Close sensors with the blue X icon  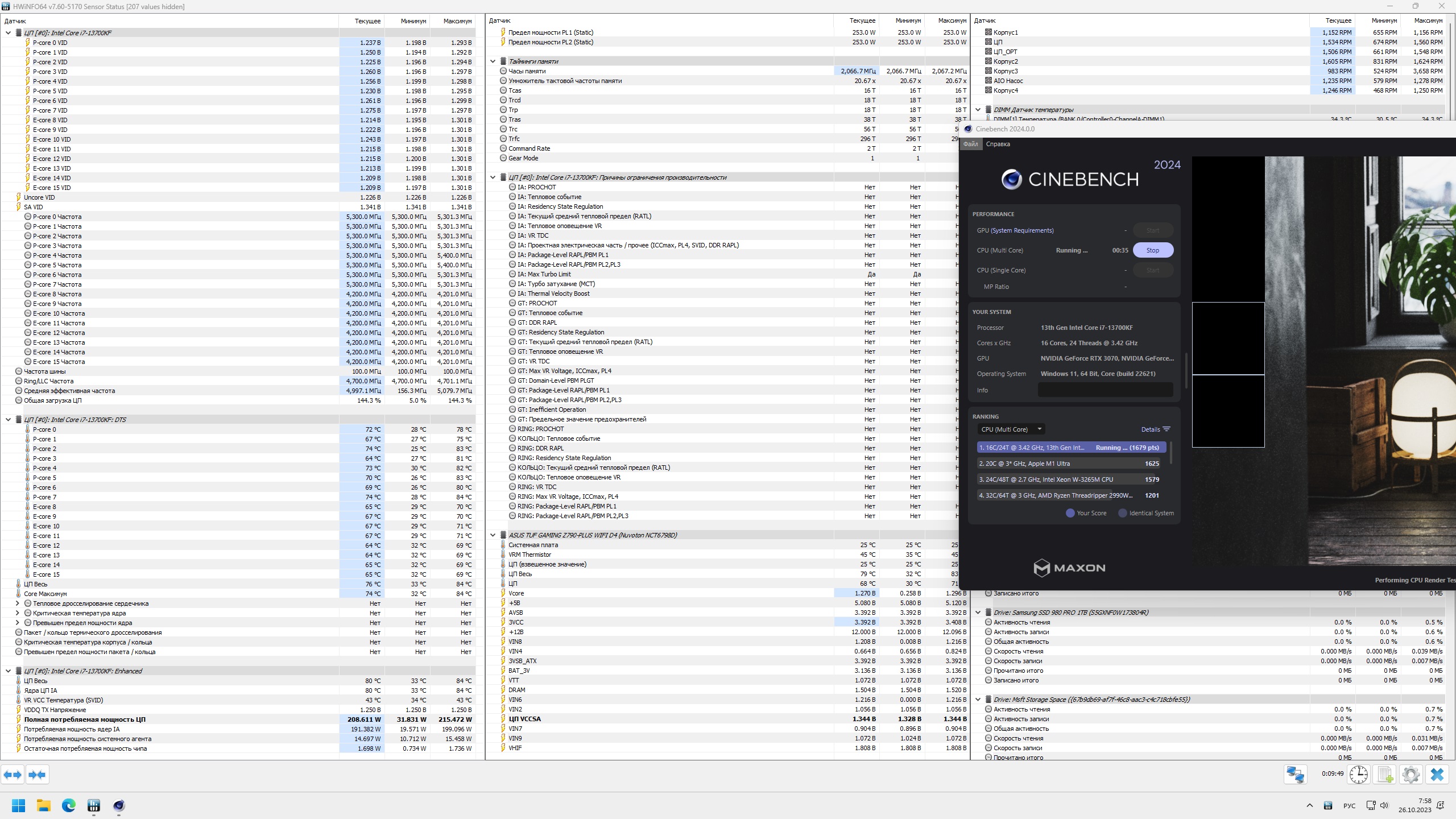click(1437, 775)
